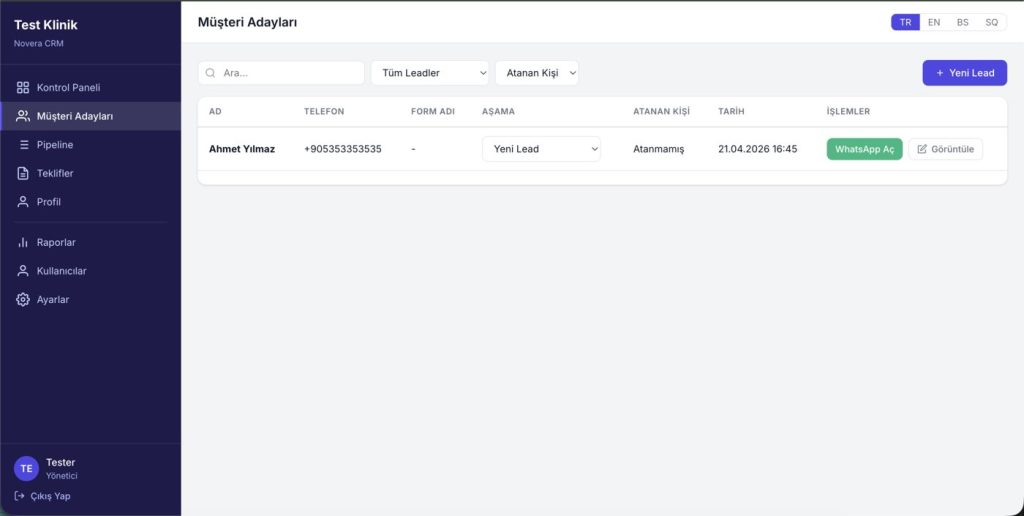Switch language to EN

pyautogui.click(x=934, y=22)
